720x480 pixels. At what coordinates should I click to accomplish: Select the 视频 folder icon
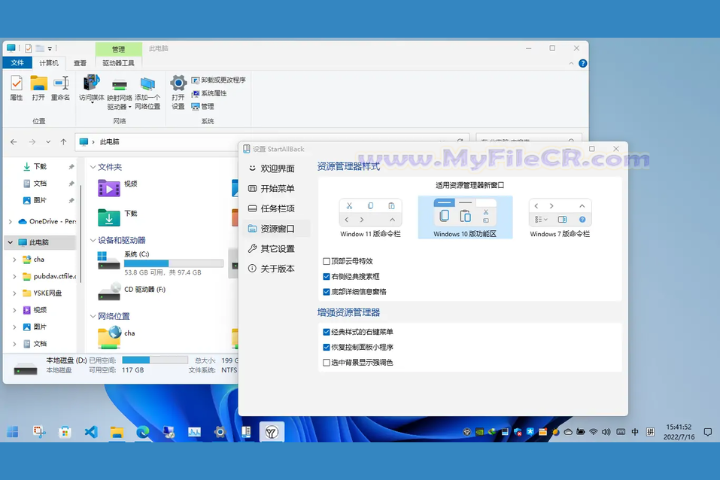tap(109, 188)
